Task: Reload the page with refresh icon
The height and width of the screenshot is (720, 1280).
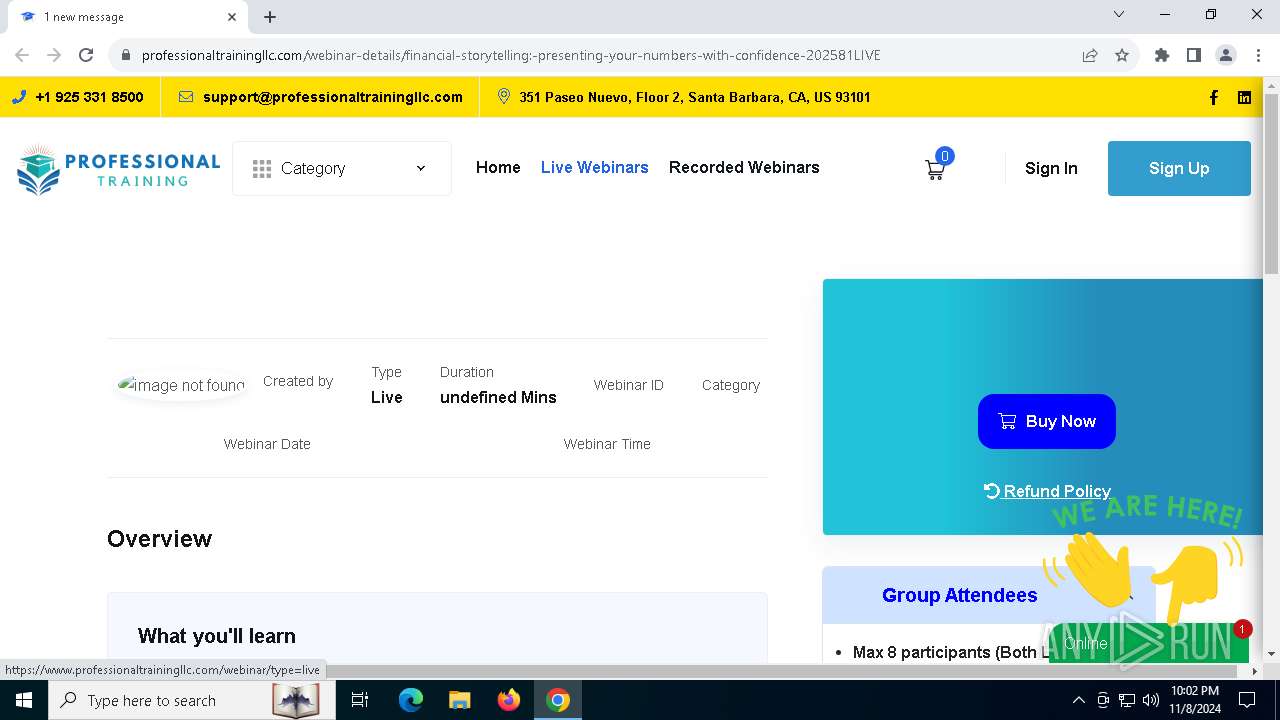Action: pos(86,55)
